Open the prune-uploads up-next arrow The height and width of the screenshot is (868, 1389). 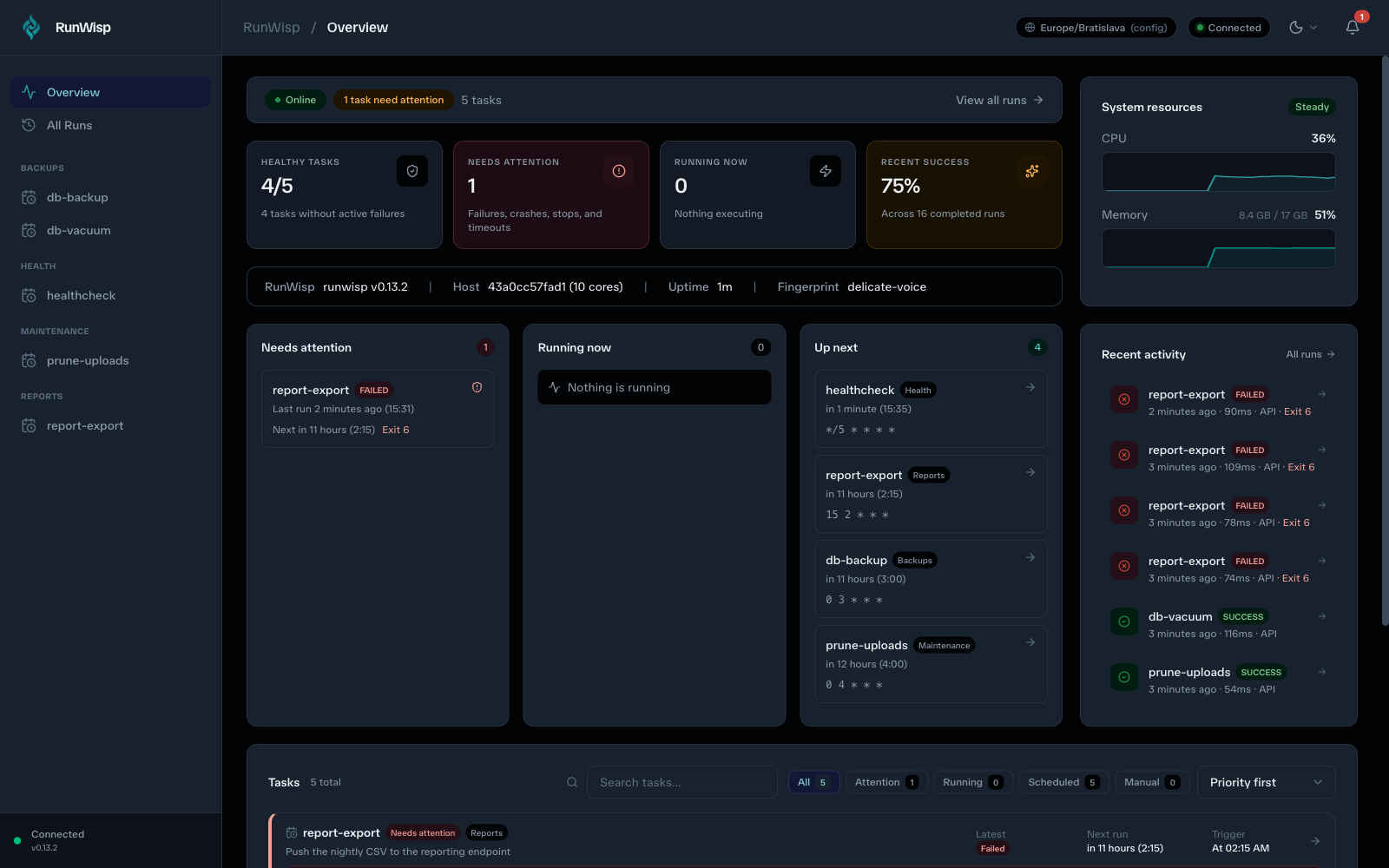point(1030,642)
